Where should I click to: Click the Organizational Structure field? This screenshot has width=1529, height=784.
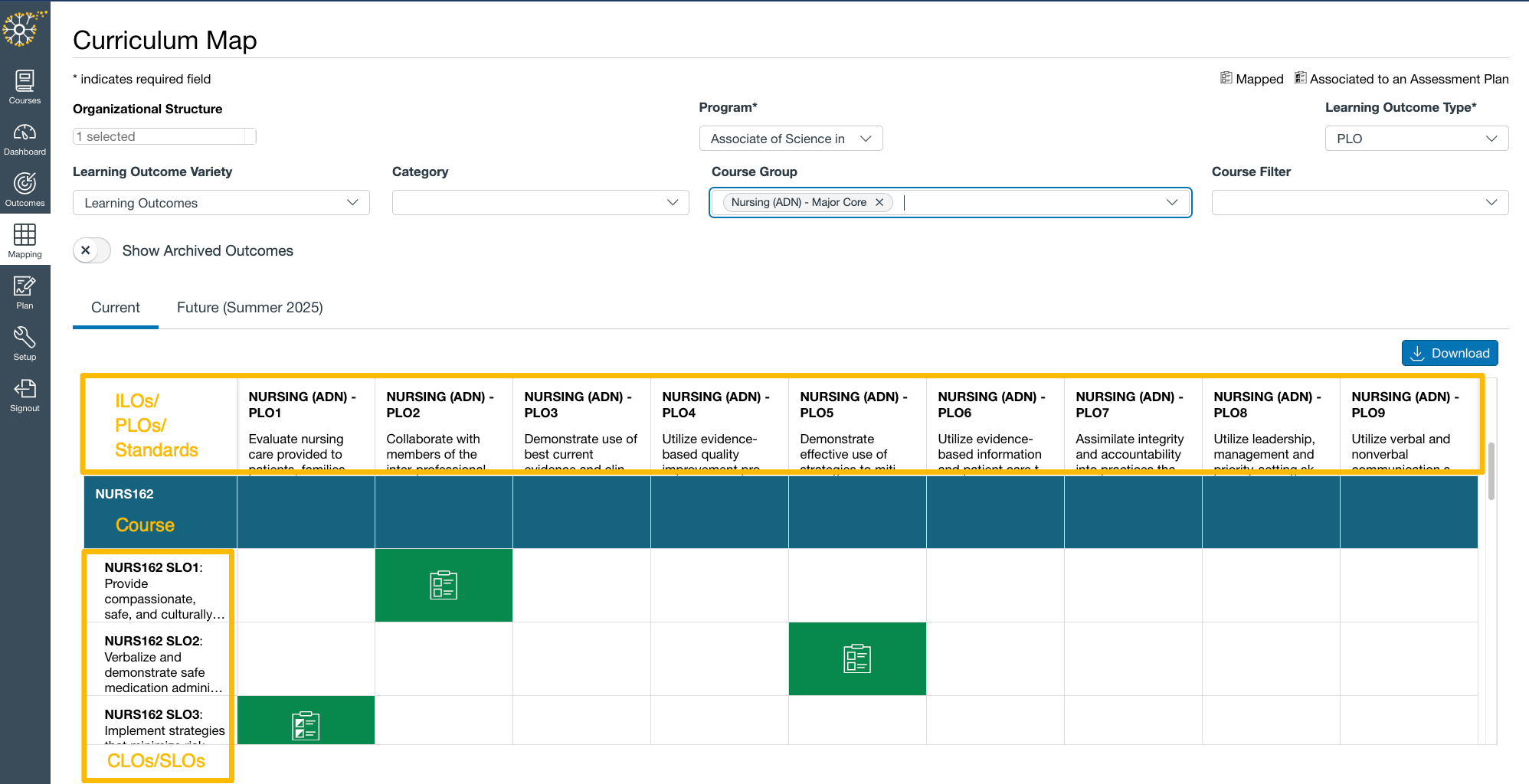(x=164, y=136)
